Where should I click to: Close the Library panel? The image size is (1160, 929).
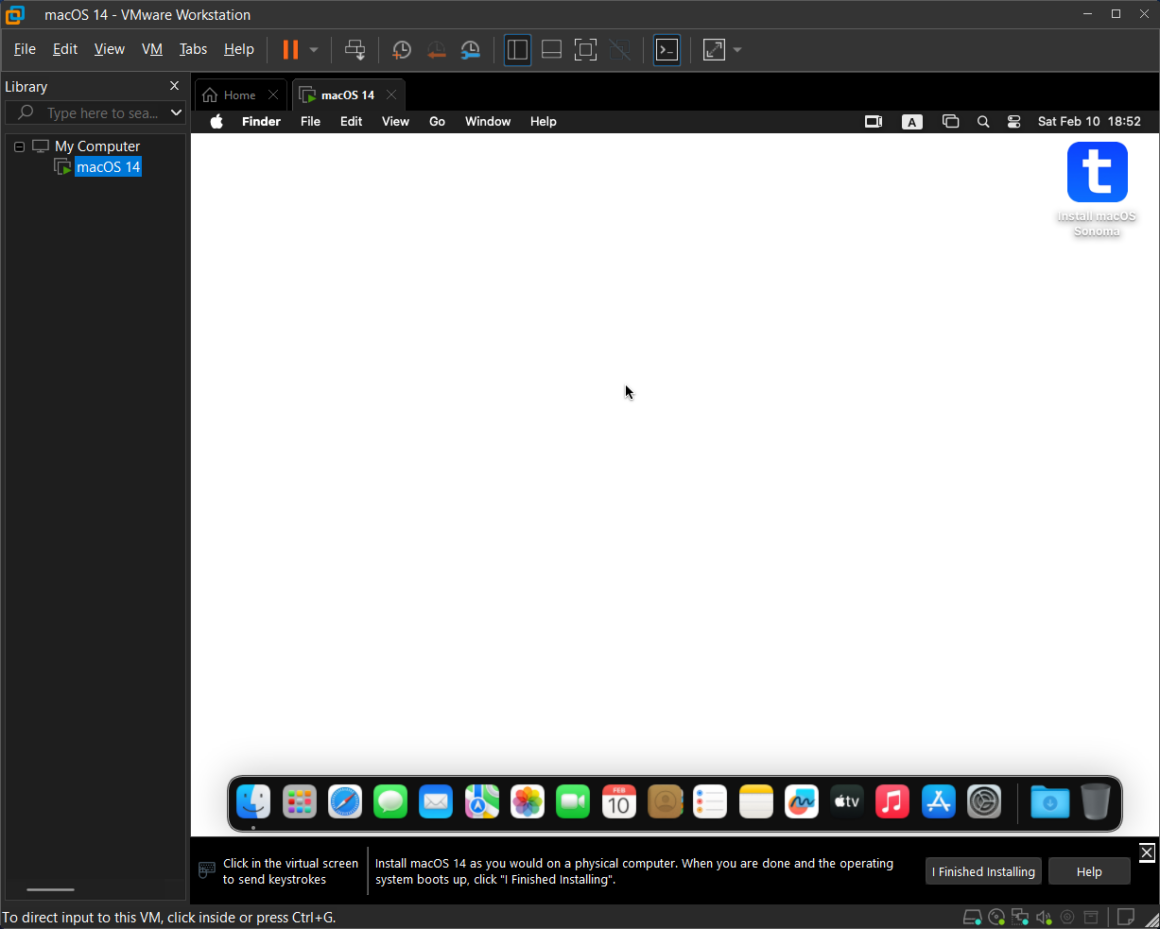click(x=174, y=86)
